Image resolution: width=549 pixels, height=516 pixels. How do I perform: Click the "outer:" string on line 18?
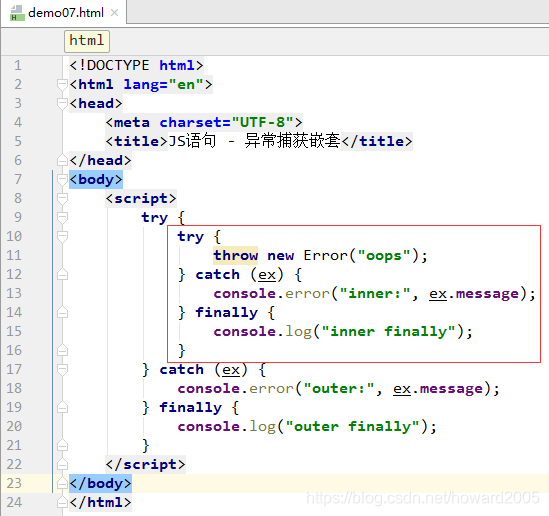point(339,389)
